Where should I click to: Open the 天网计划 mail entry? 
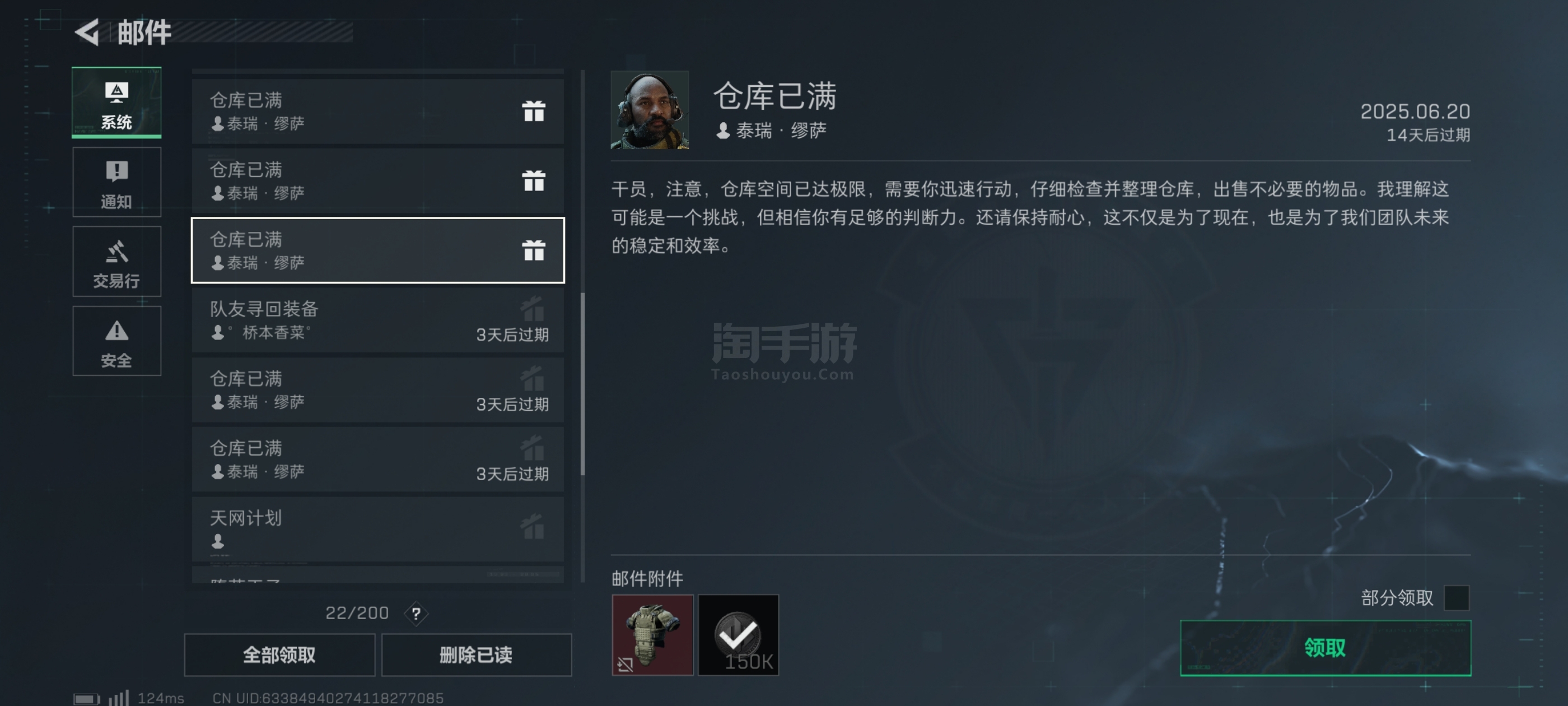[377, 529]
